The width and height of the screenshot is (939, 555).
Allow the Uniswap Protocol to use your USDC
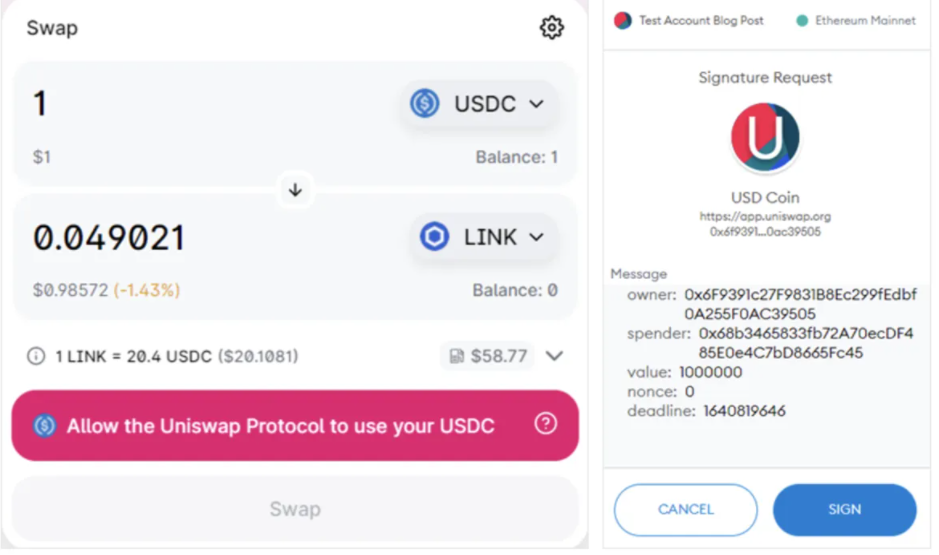tap(295, 426)
